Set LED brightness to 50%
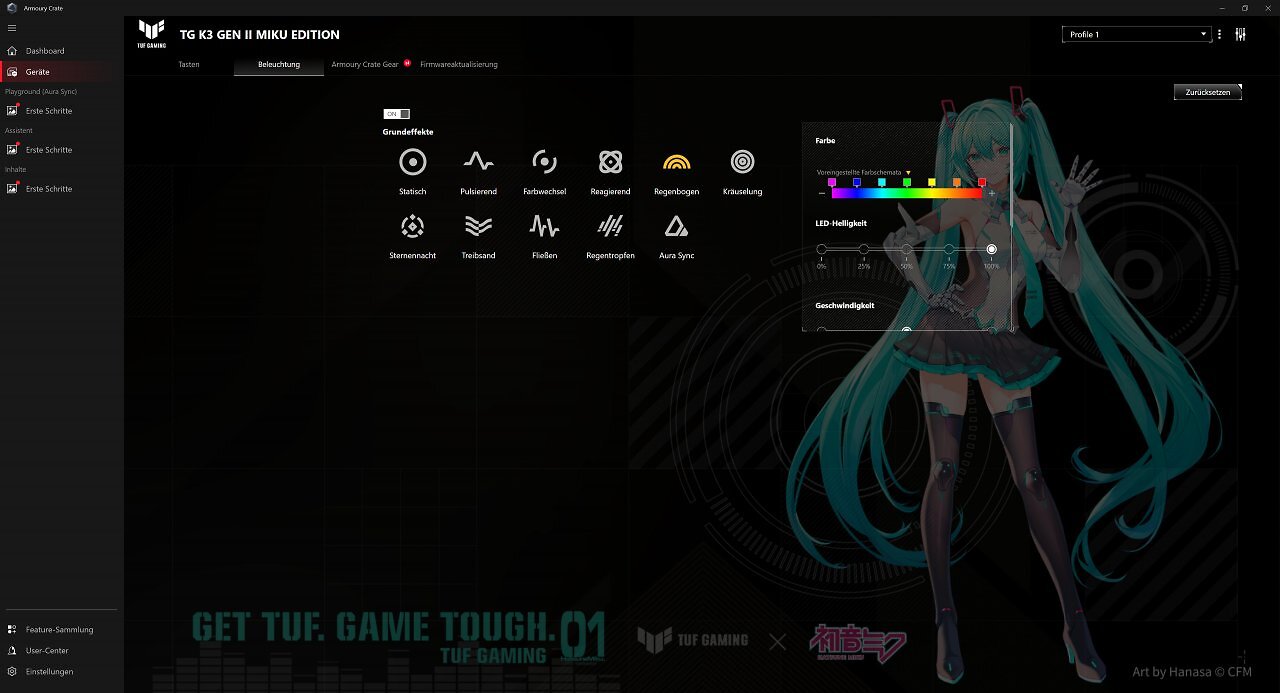Viewport: 1280px width, 693px height. pos(906,249)
